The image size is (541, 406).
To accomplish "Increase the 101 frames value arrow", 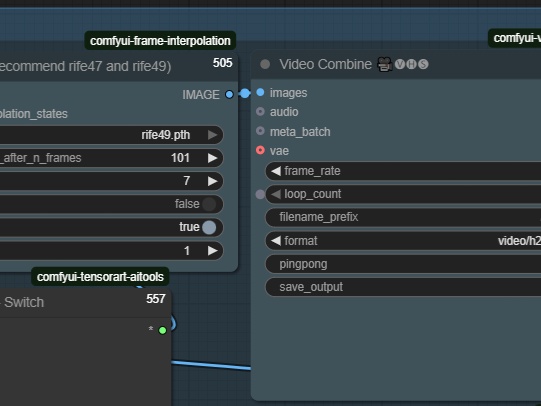I will (x=213, y=158).
